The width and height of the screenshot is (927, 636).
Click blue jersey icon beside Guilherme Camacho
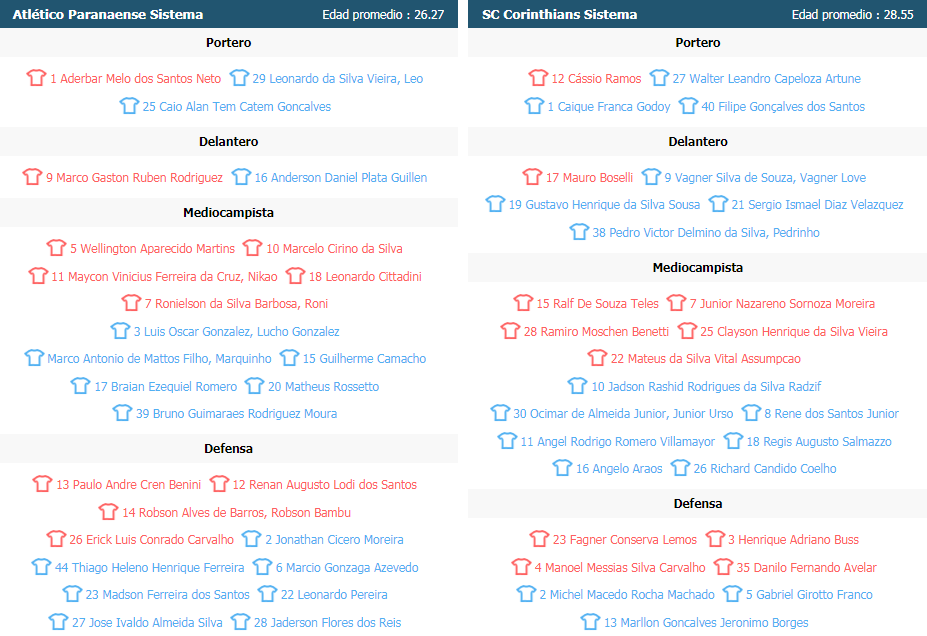(289, 358)
